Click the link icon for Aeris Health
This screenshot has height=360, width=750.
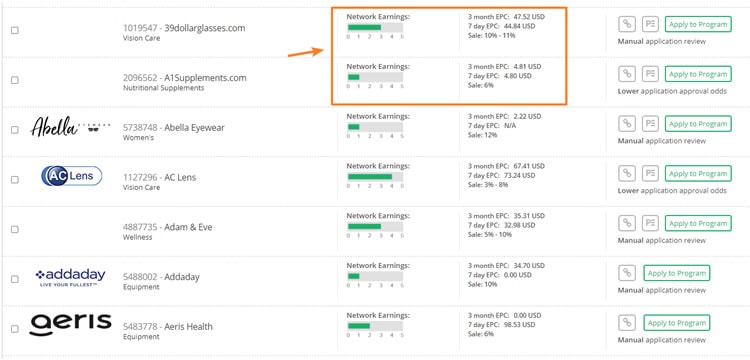[x=627, y=323]
